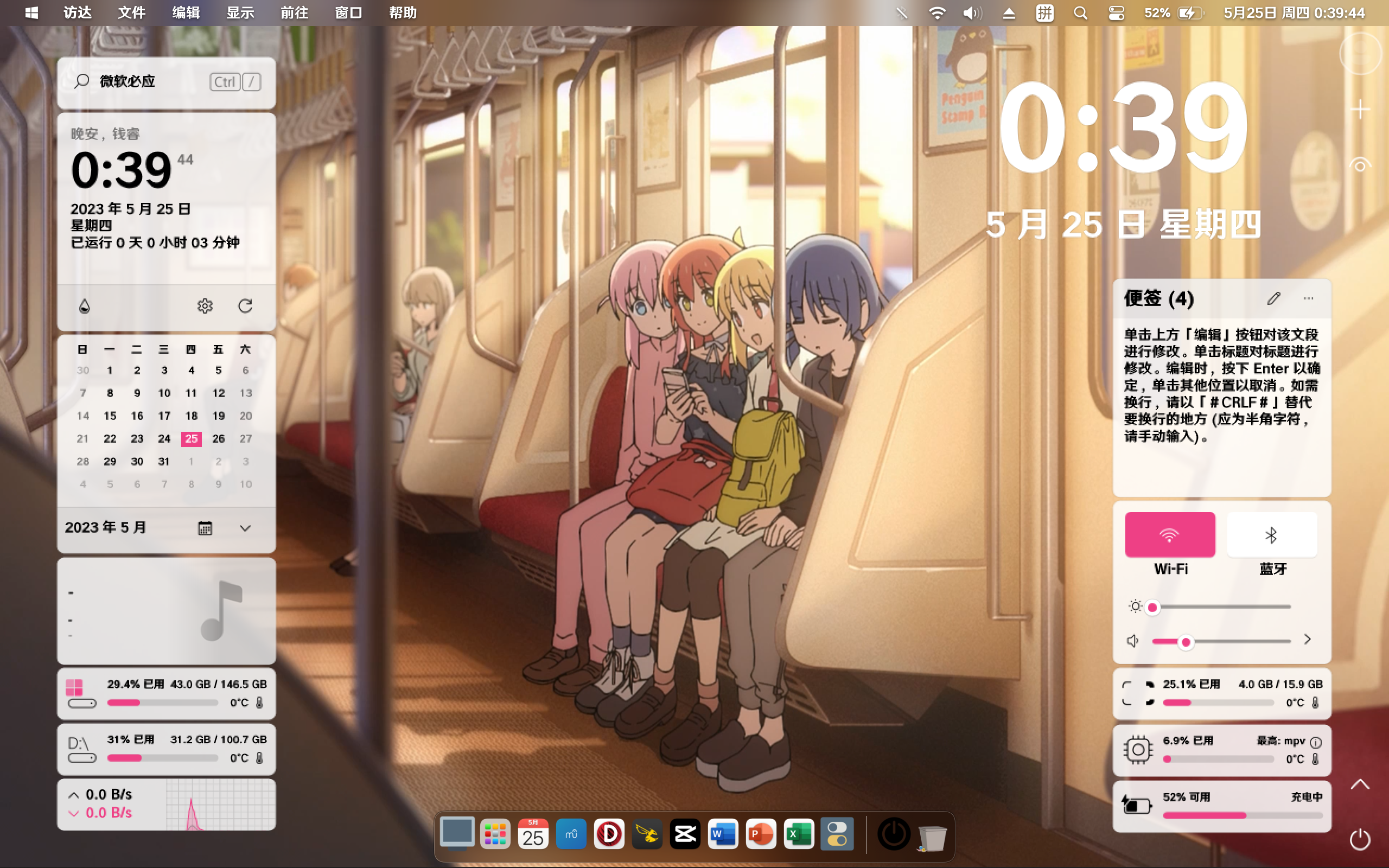Screen dimensions: 1389x868
Task: Click the battery icon at 52% 可用
Action: coord(1137,806)
